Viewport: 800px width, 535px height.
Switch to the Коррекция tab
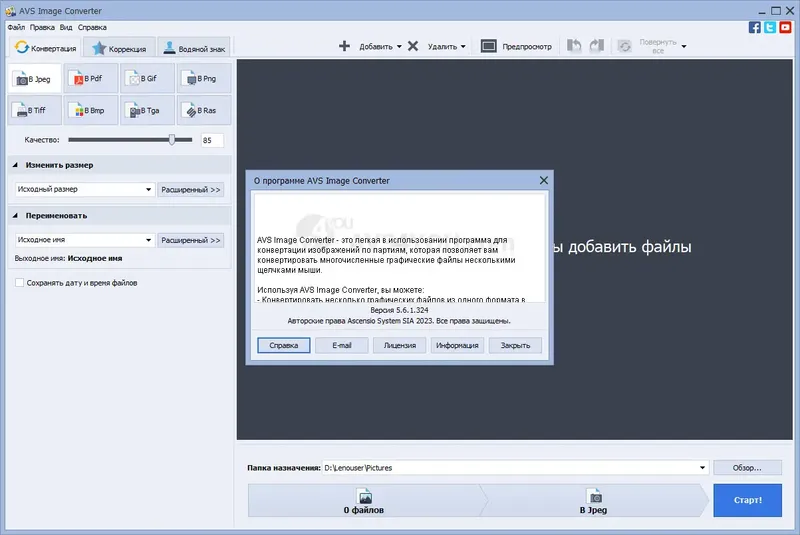coord(119,48)
